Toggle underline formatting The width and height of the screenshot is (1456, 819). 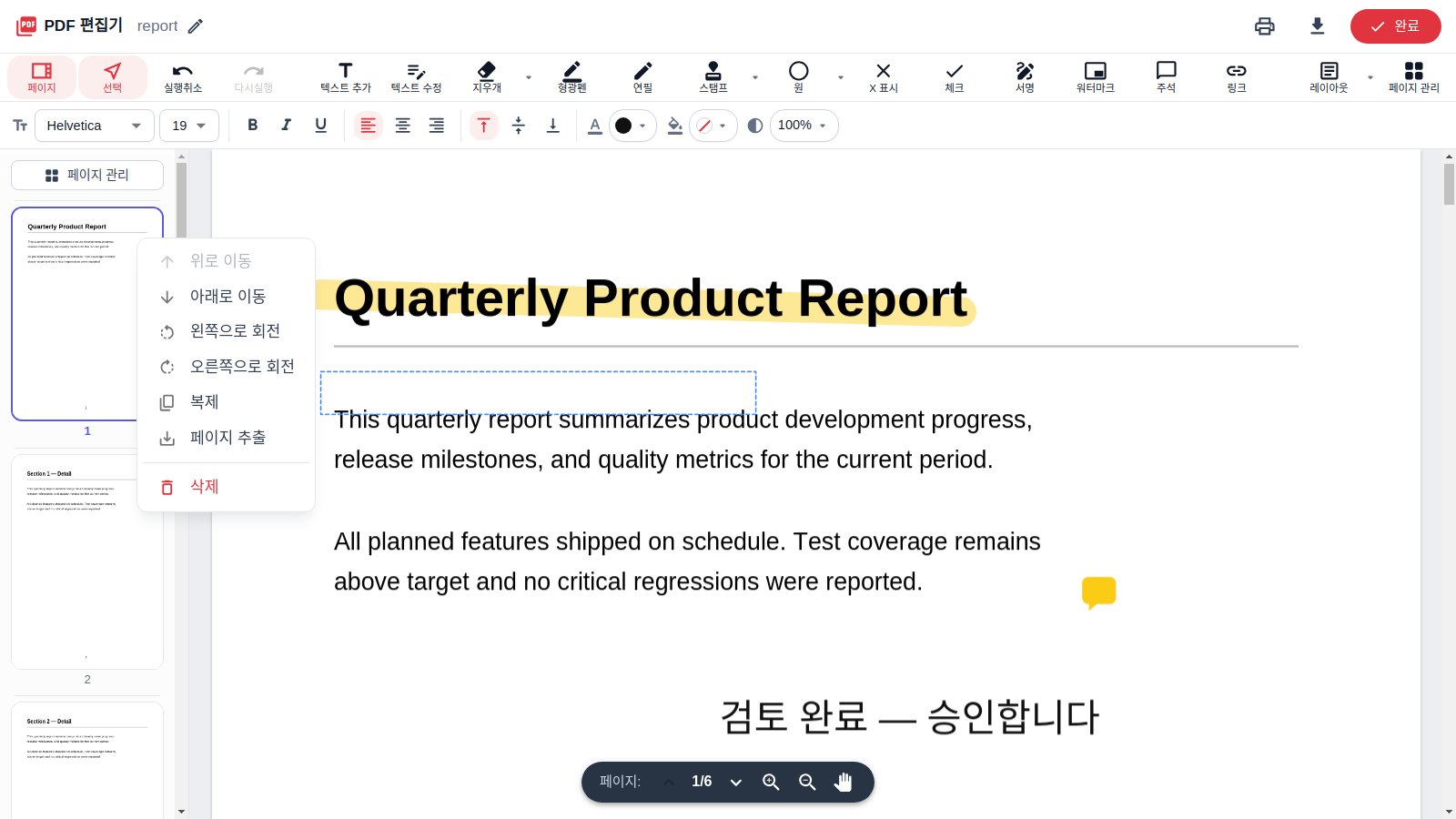coord(320,126)
